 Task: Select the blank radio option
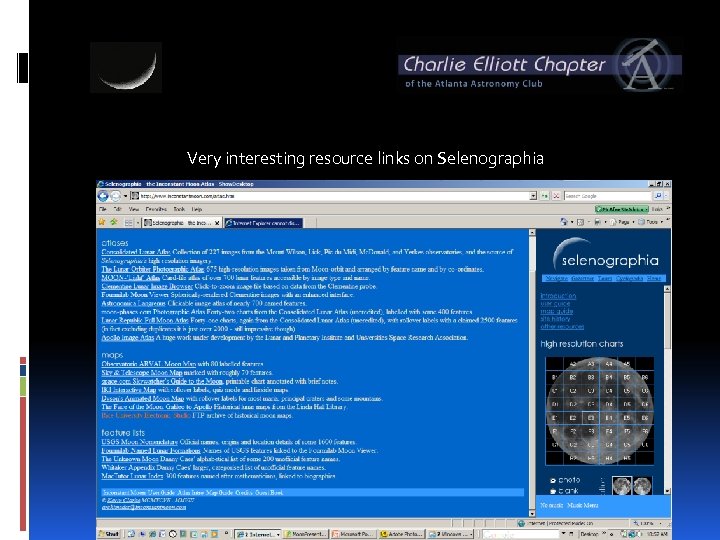coord(553,491)
